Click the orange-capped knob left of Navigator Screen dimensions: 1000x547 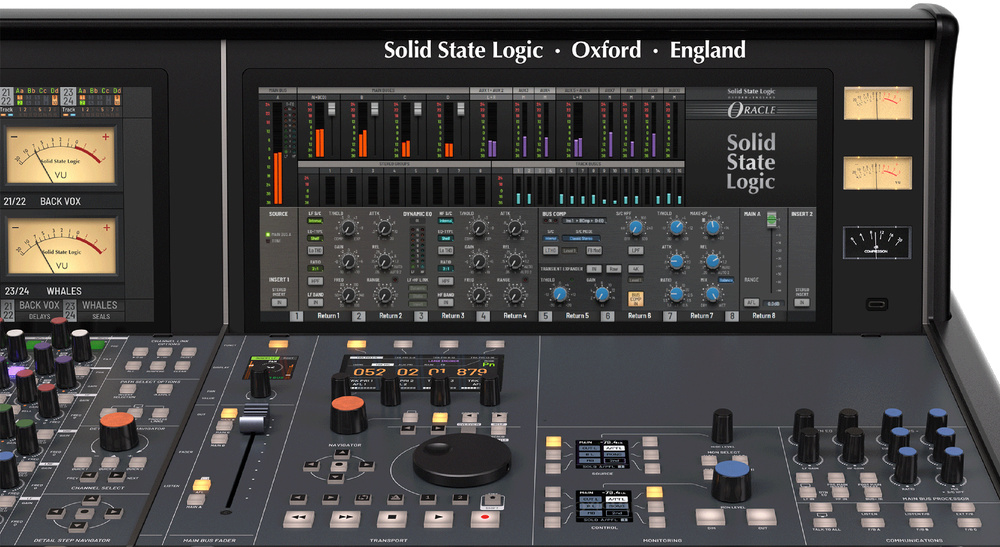(119, 432)
